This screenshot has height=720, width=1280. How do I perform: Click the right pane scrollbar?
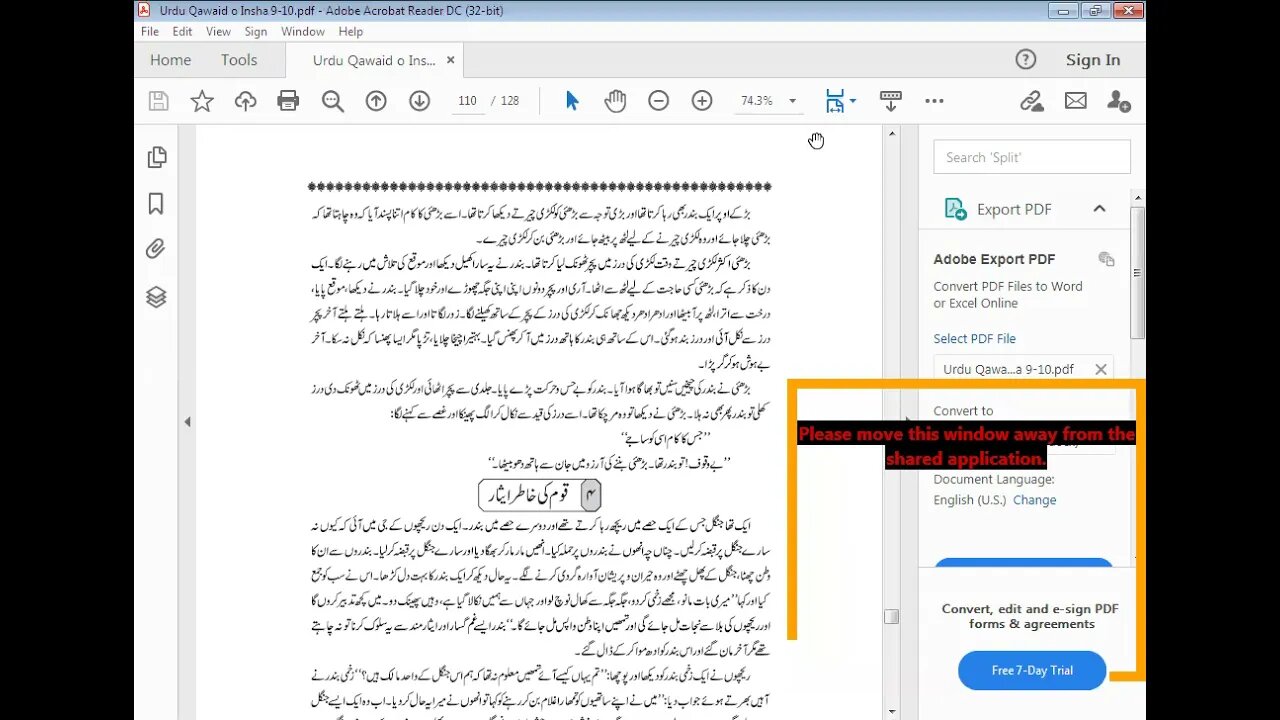coord(1138,273)
